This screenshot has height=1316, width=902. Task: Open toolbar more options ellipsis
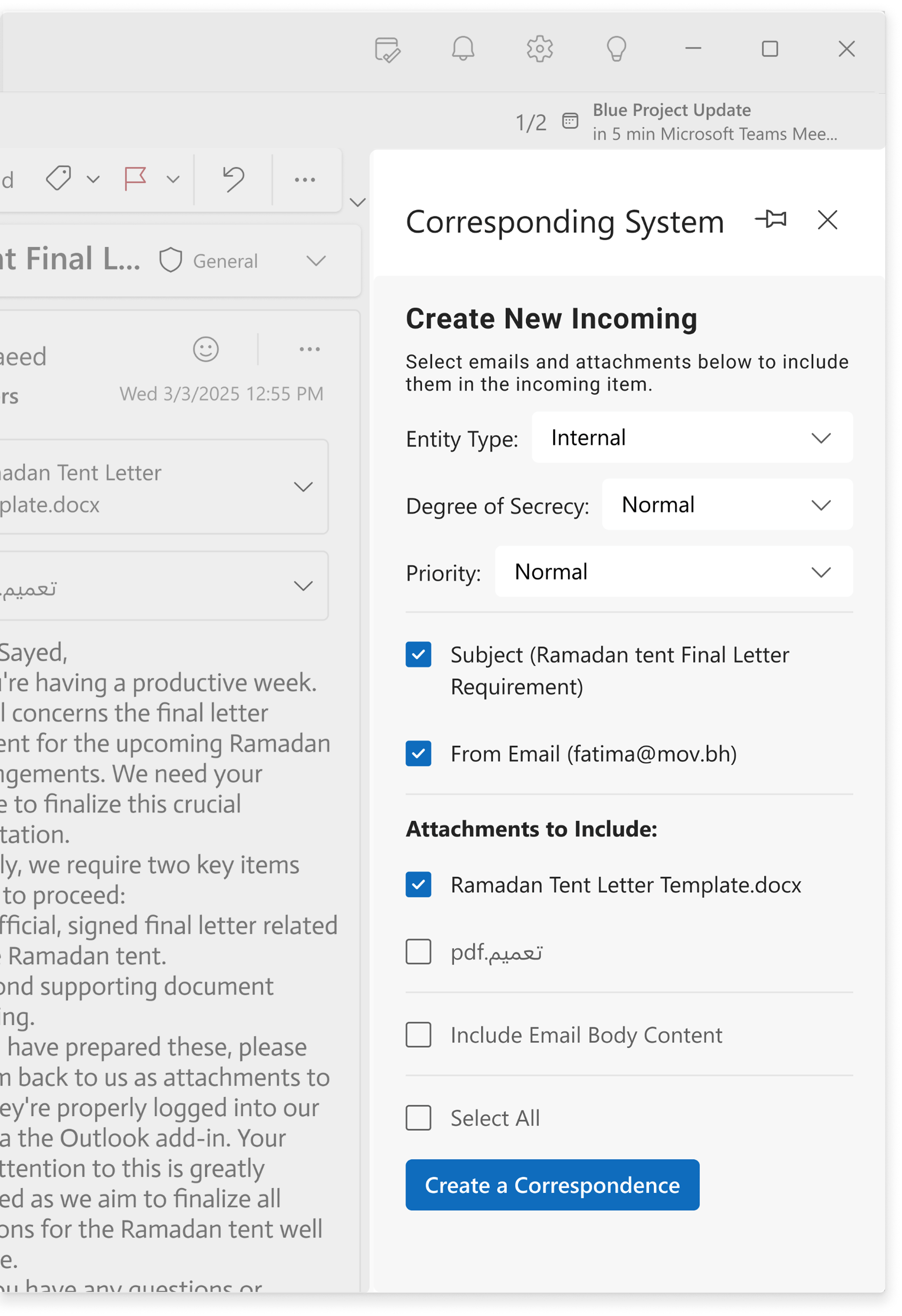tap(305, 180)
